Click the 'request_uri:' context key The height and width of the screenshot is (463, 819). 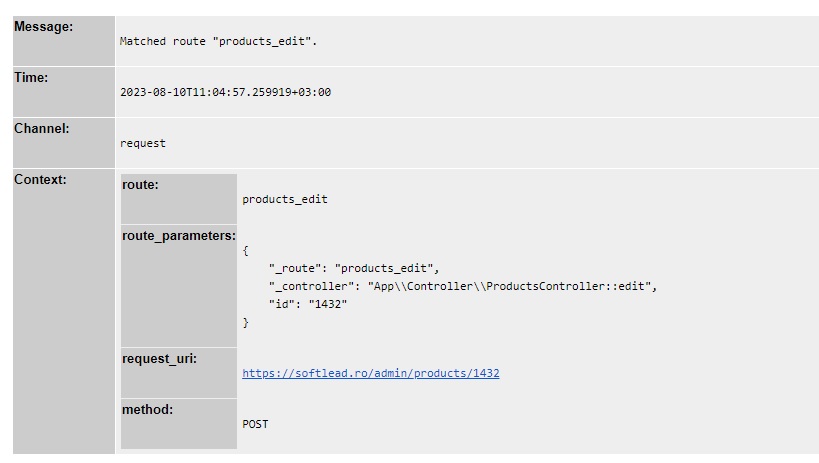pyautogui.click(x=159, y=359)
